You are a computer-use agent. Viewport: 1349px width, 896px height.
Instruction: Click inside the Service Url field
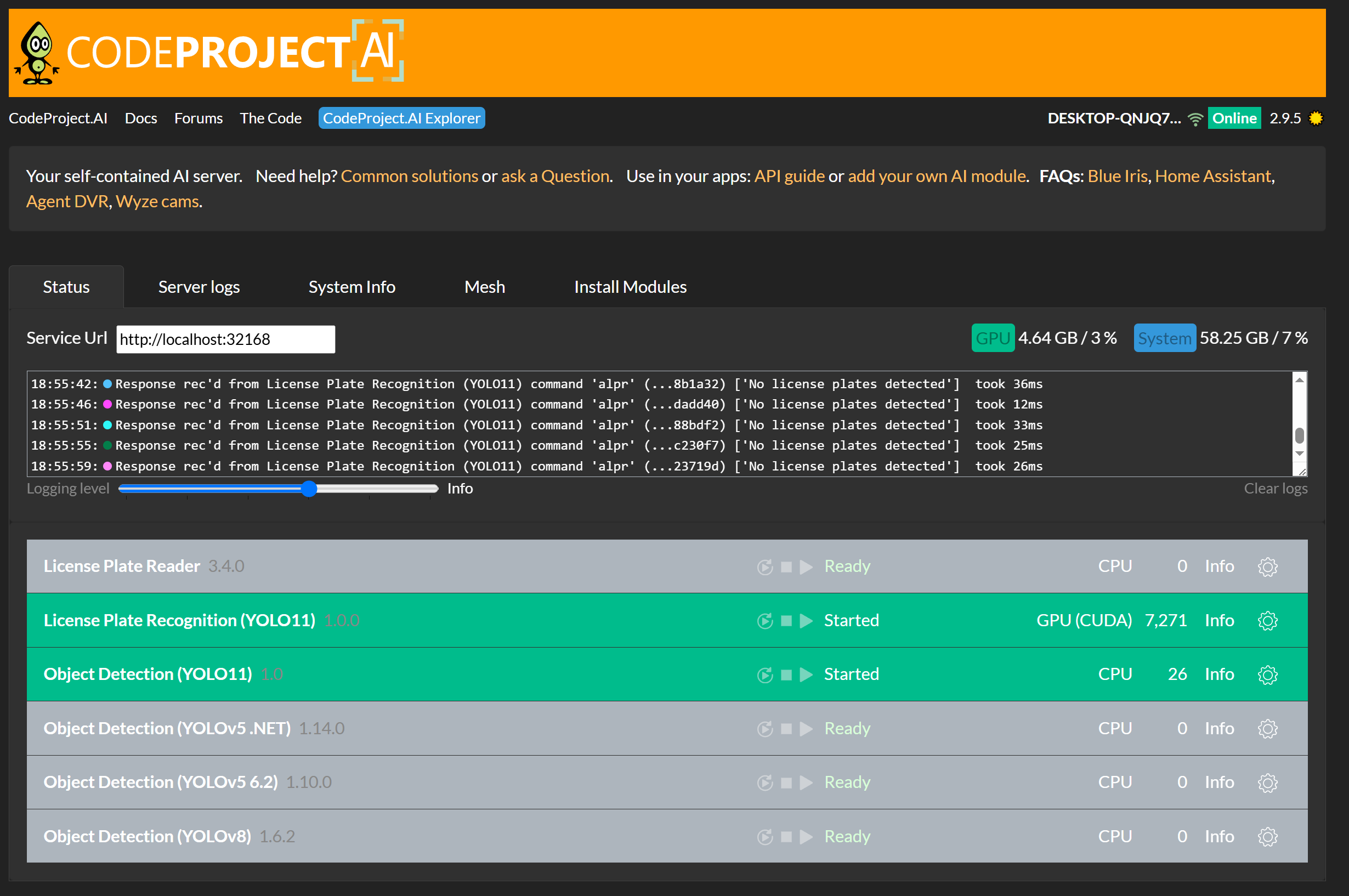226,339
